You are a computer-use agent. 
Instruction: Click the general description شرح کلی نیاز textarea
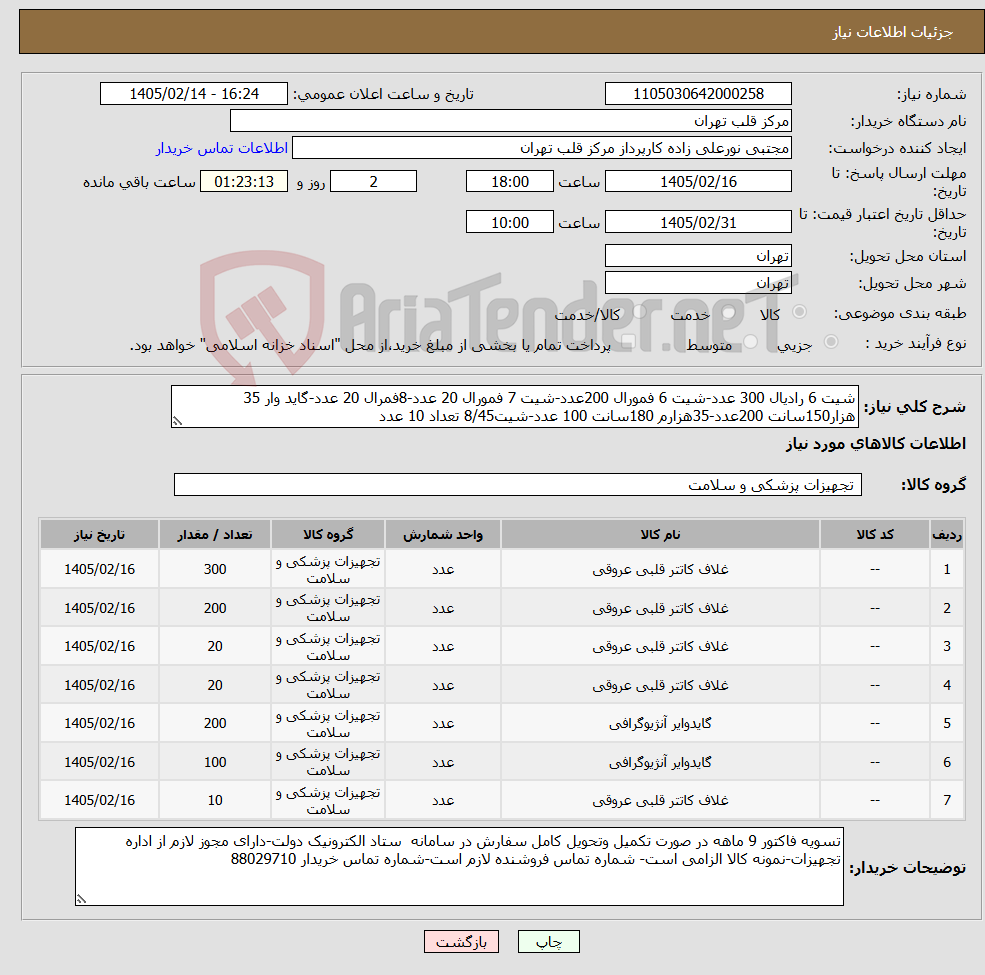coord(514,406)
